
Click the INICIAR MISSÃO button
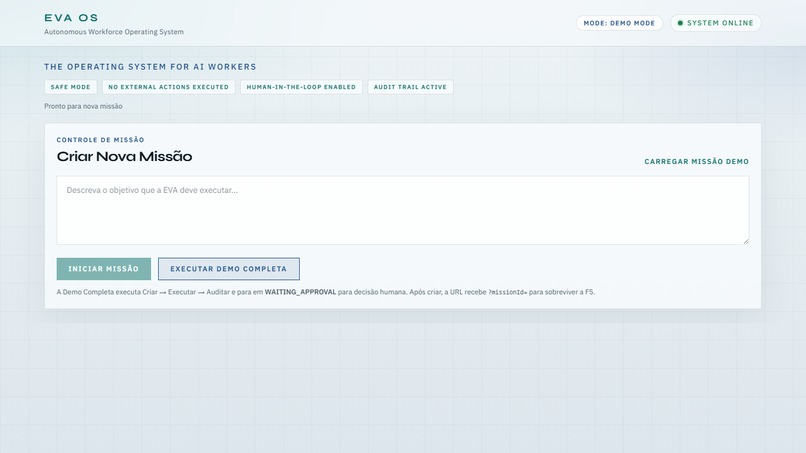103,269
